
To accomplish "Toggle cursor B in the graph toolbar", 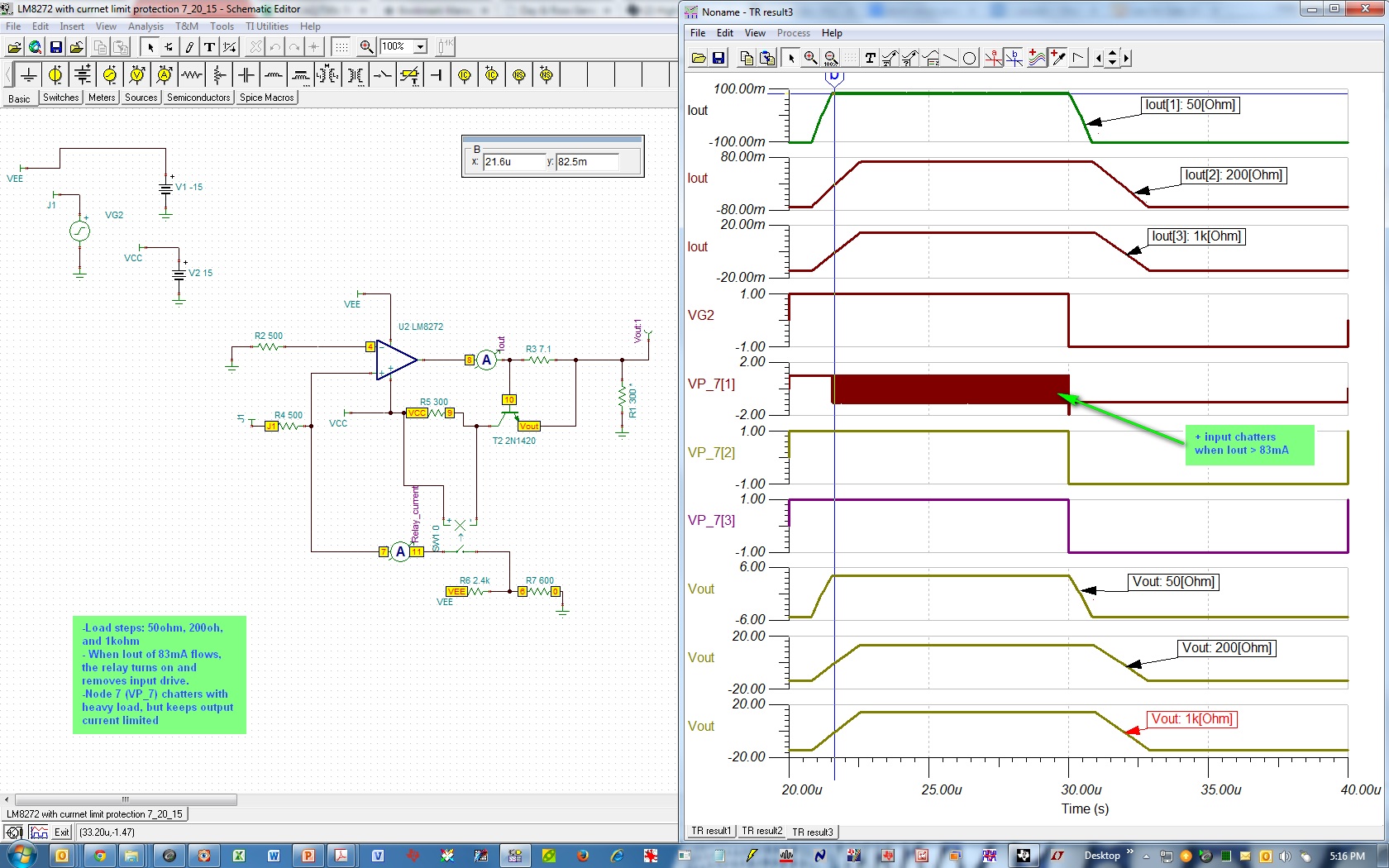I will click(x=1014, y=58).
